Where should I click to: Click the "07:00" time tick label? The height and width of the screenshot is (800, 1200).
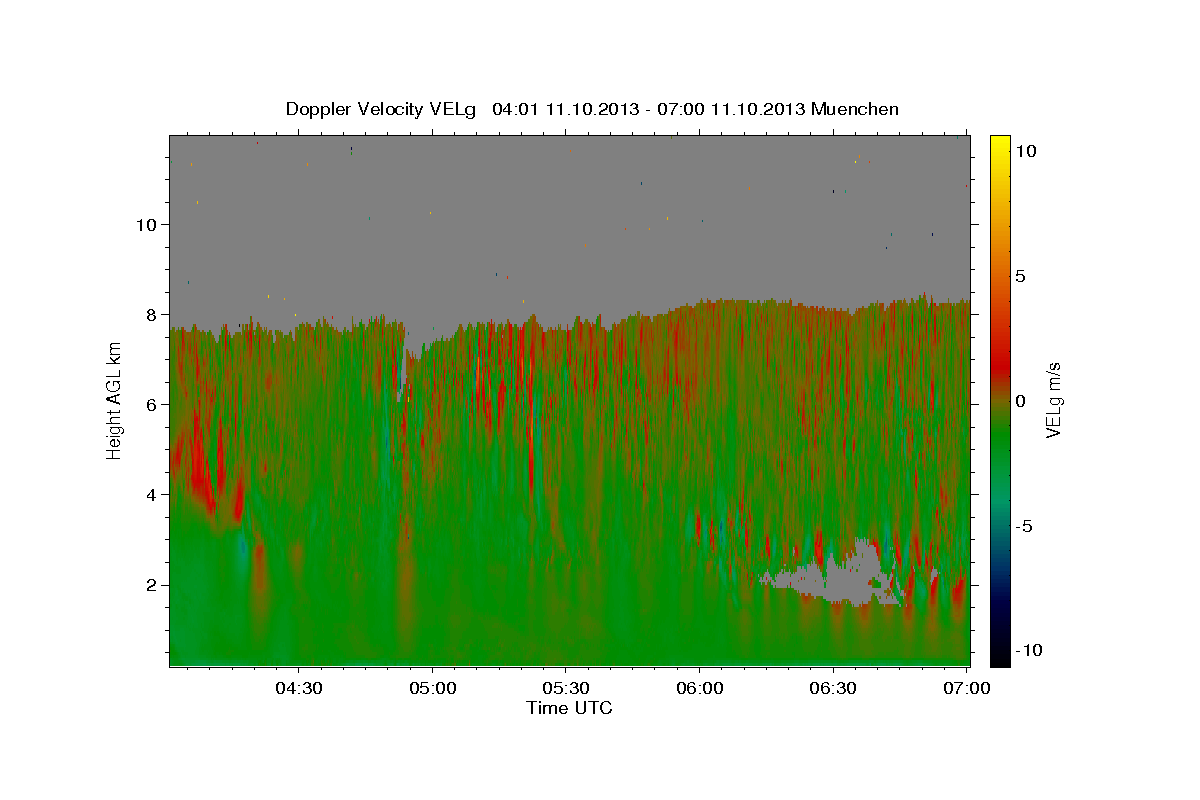(968, 689)
